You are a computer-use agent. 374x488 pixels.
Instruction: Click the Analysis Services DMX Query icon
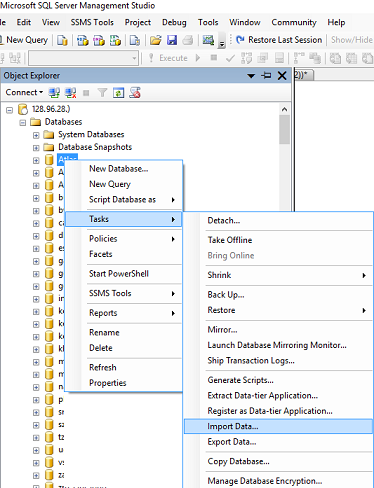(x=99, y=40)
